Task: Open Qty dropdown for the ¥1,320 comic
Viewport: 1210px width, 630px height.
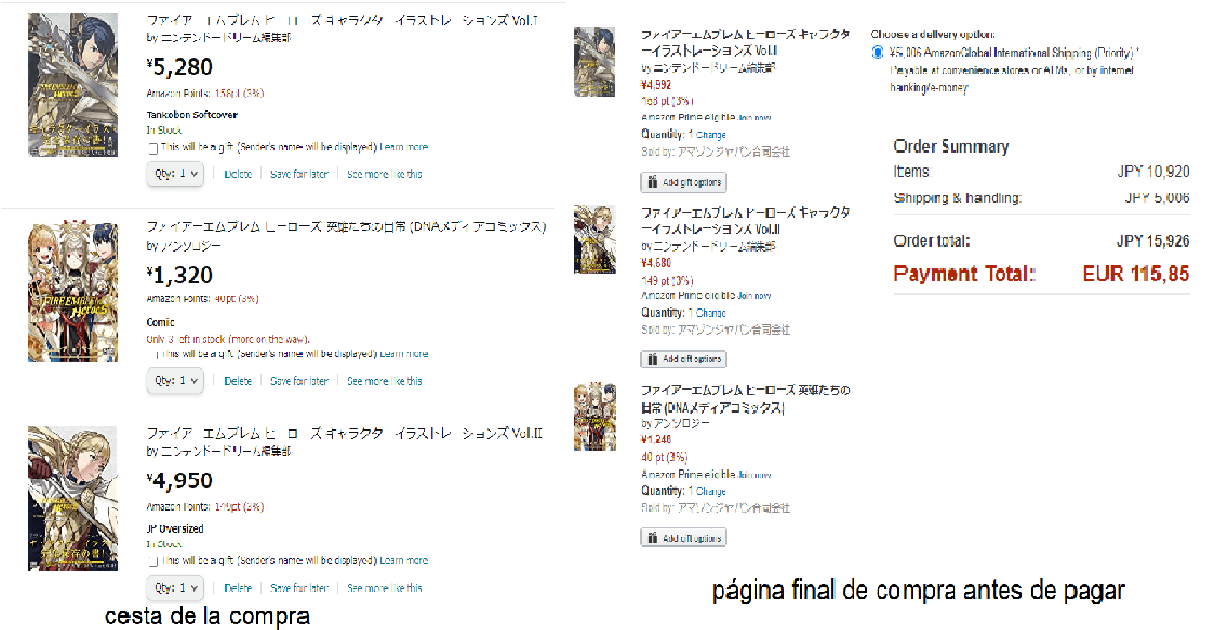Action: (x=176, y=381)
